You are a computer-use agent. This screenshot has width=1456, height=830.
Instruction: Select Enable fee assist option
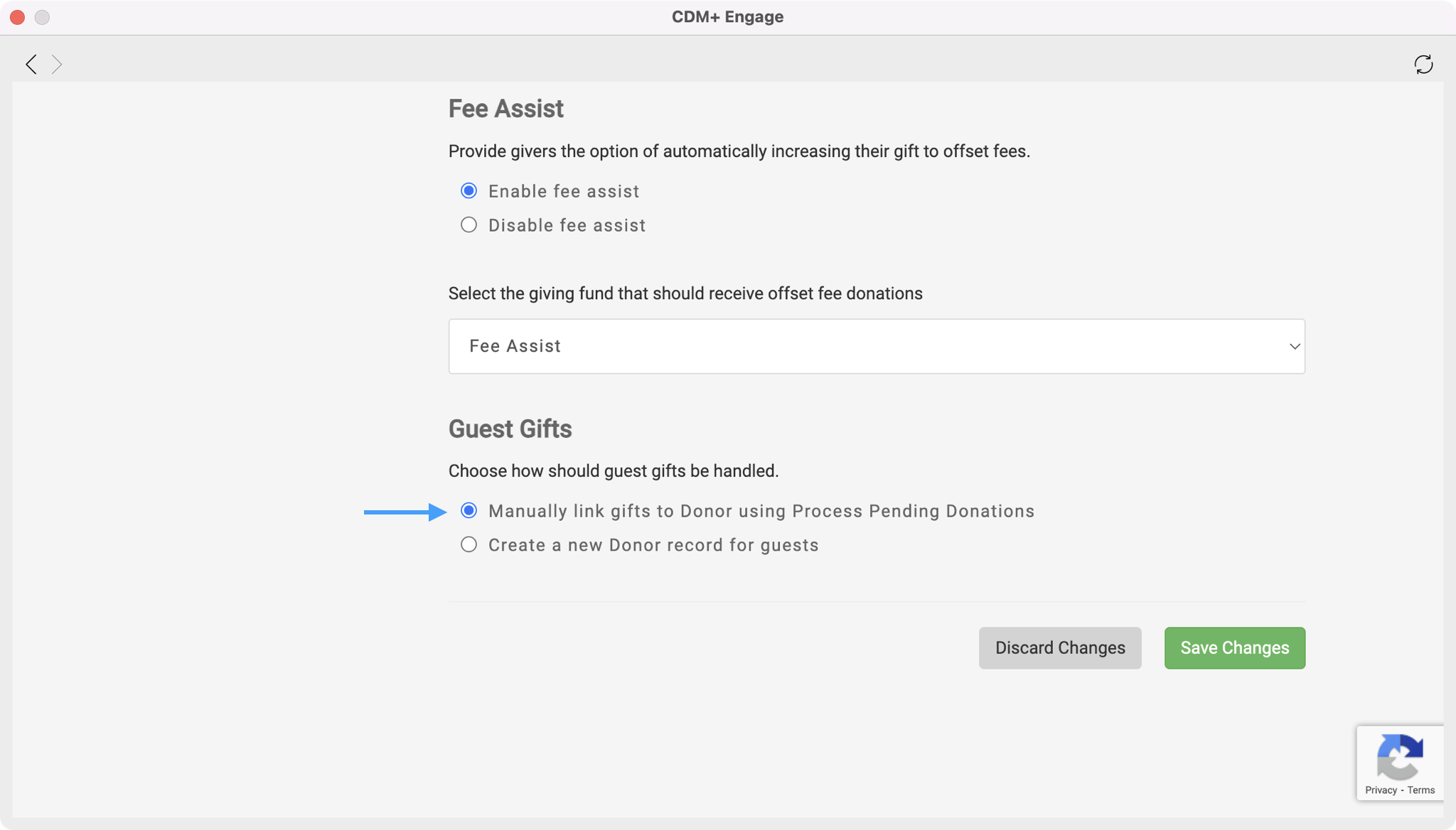pos(469,191)
